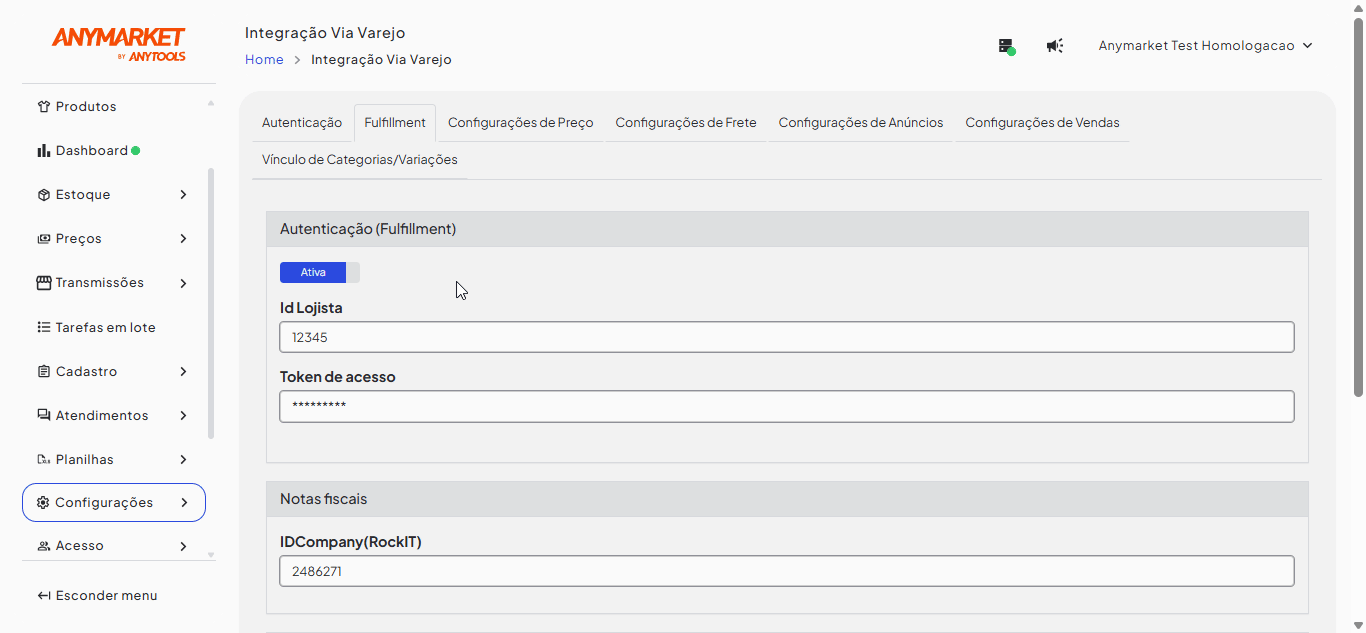Screen dimensions: 1366x633
Task: Click the page vertical scrollbar thumb
Action: click(1358, 208)
